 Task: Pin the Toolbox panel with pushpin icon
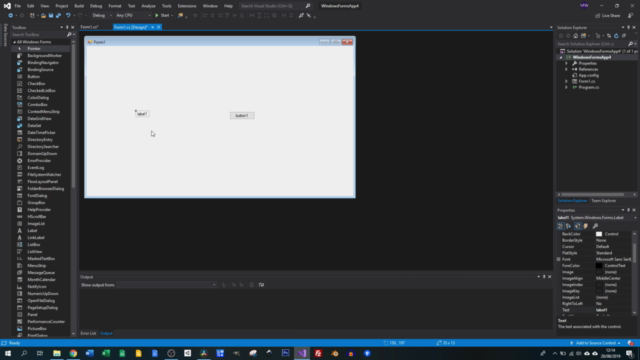click(67, 27)
